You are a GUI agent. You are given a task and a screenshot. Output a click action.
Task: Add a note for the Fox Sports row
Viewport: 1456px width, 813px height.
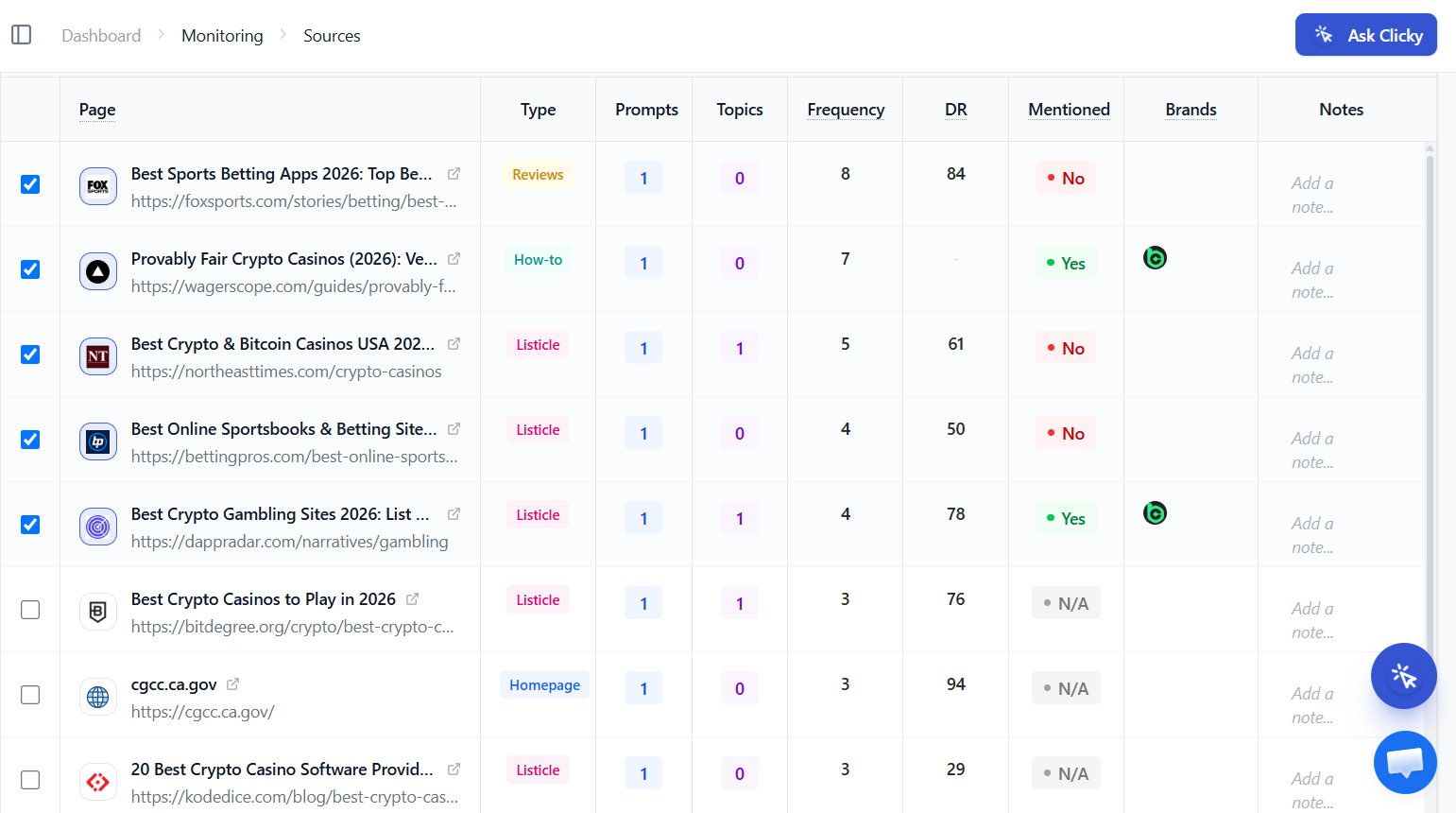(x=1312, y=195)
